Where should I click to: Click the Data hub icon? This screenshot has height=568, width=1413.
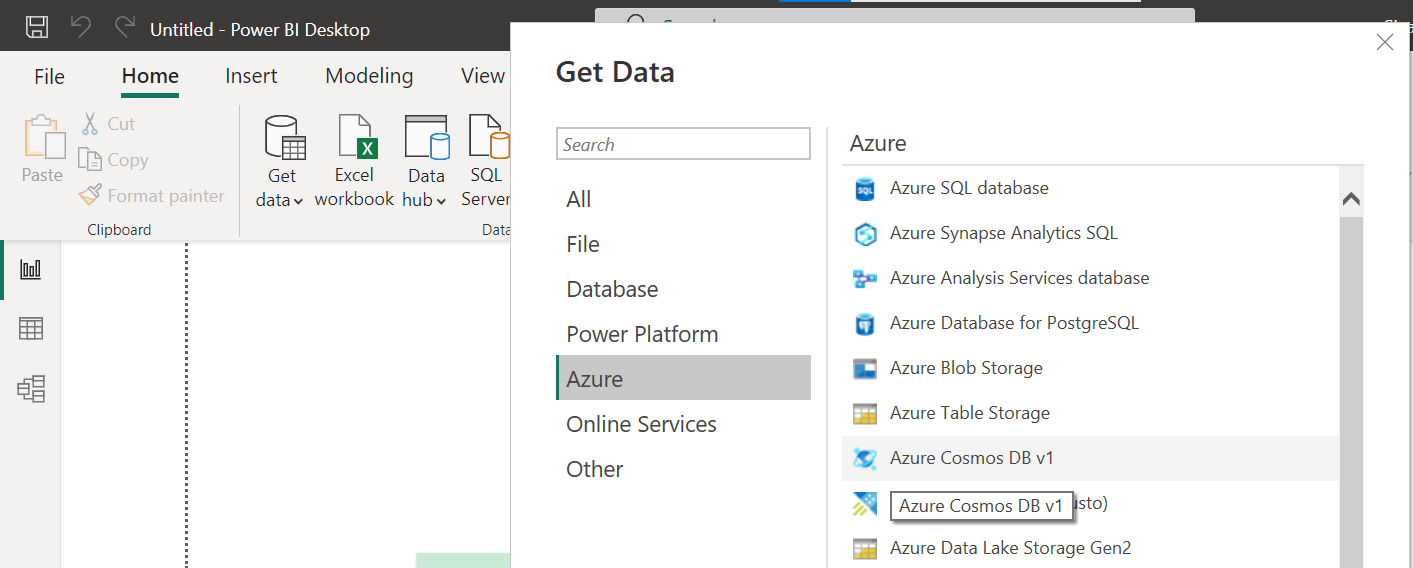click(x=426, y=138)
